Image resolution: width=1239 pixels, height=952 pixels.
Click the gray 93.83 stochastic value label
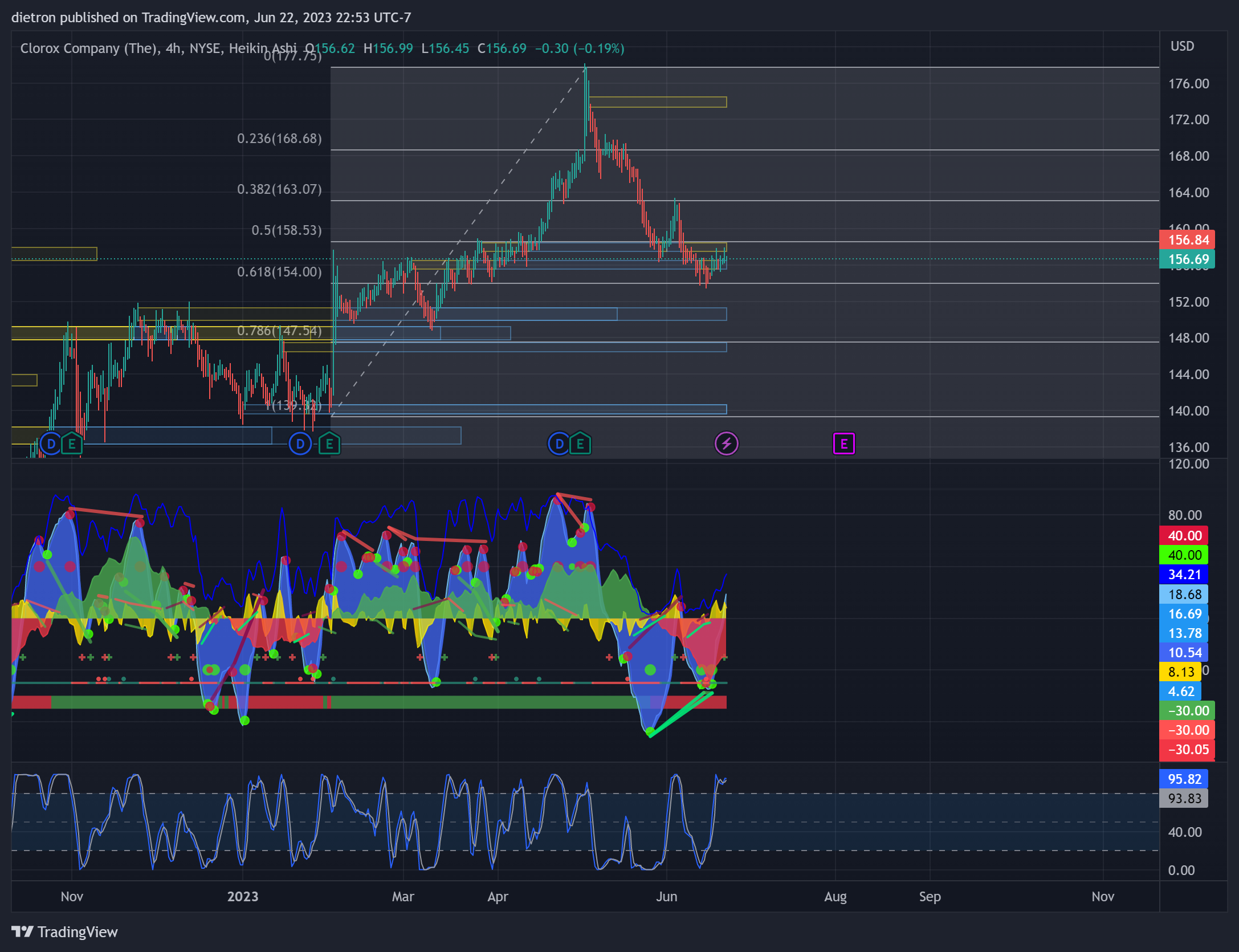pos(1184,799)
